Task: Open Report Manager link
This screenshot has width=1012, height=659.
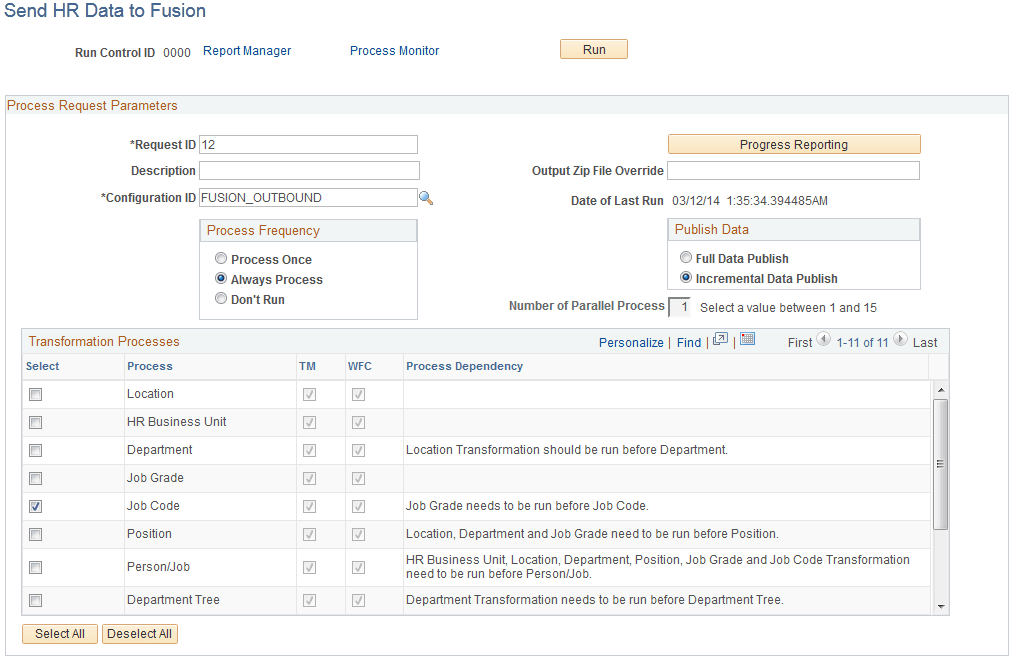Action: click(x=247, y=51)
